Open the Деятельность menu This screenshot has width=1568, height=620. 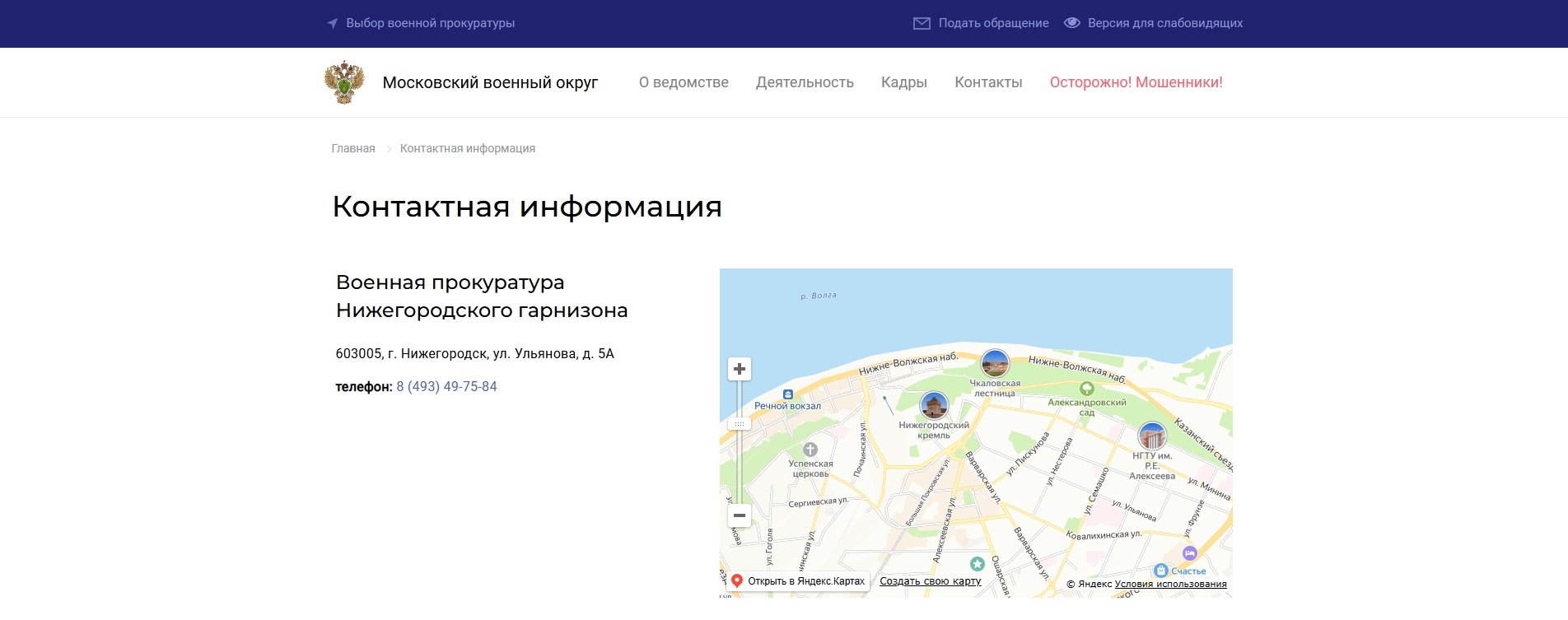[805, 82]
